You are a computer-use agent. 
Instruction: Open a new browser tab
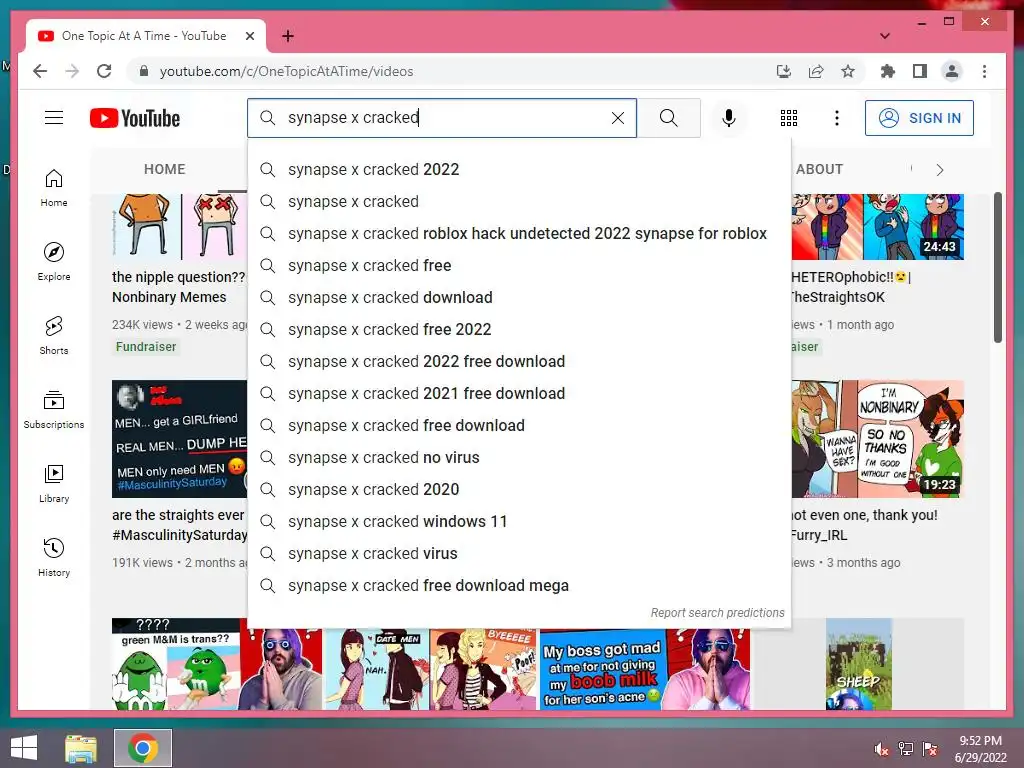[287, 36]
